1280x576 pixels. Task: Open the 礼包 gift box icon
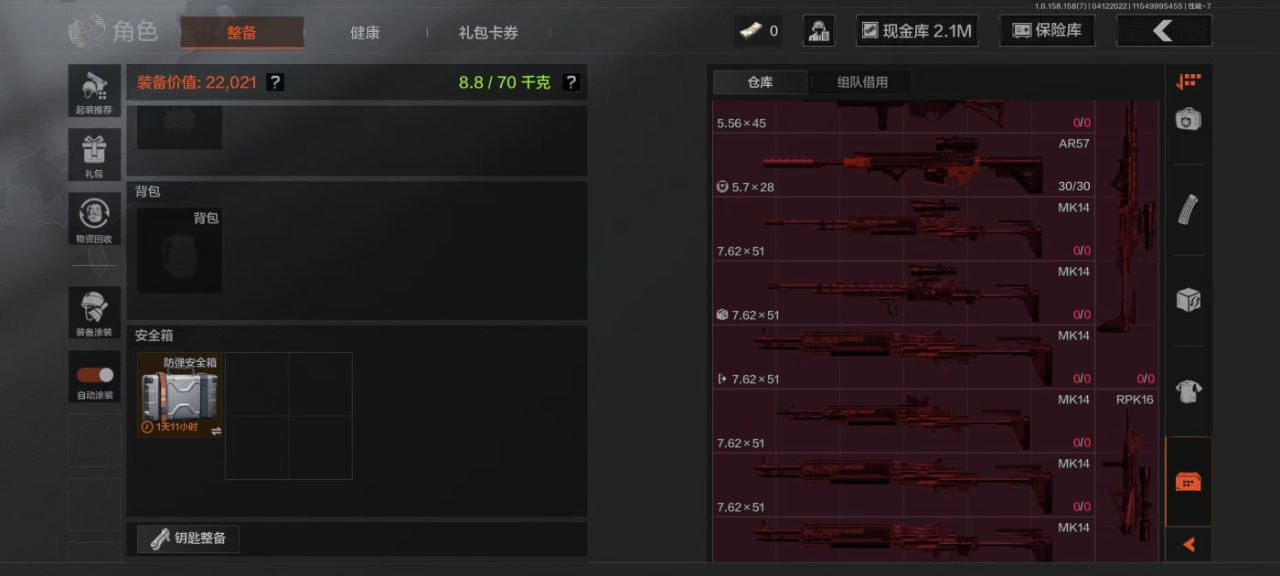pyautogui.click(x=94, y=155)
